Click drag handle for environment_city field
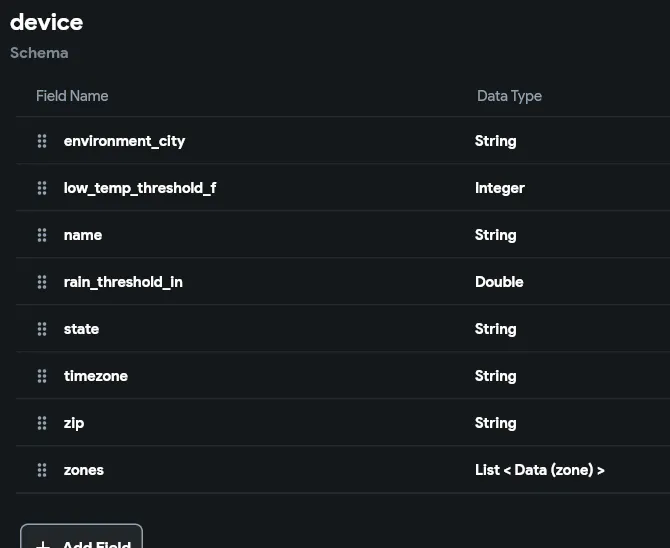 (x=42, y=141)
